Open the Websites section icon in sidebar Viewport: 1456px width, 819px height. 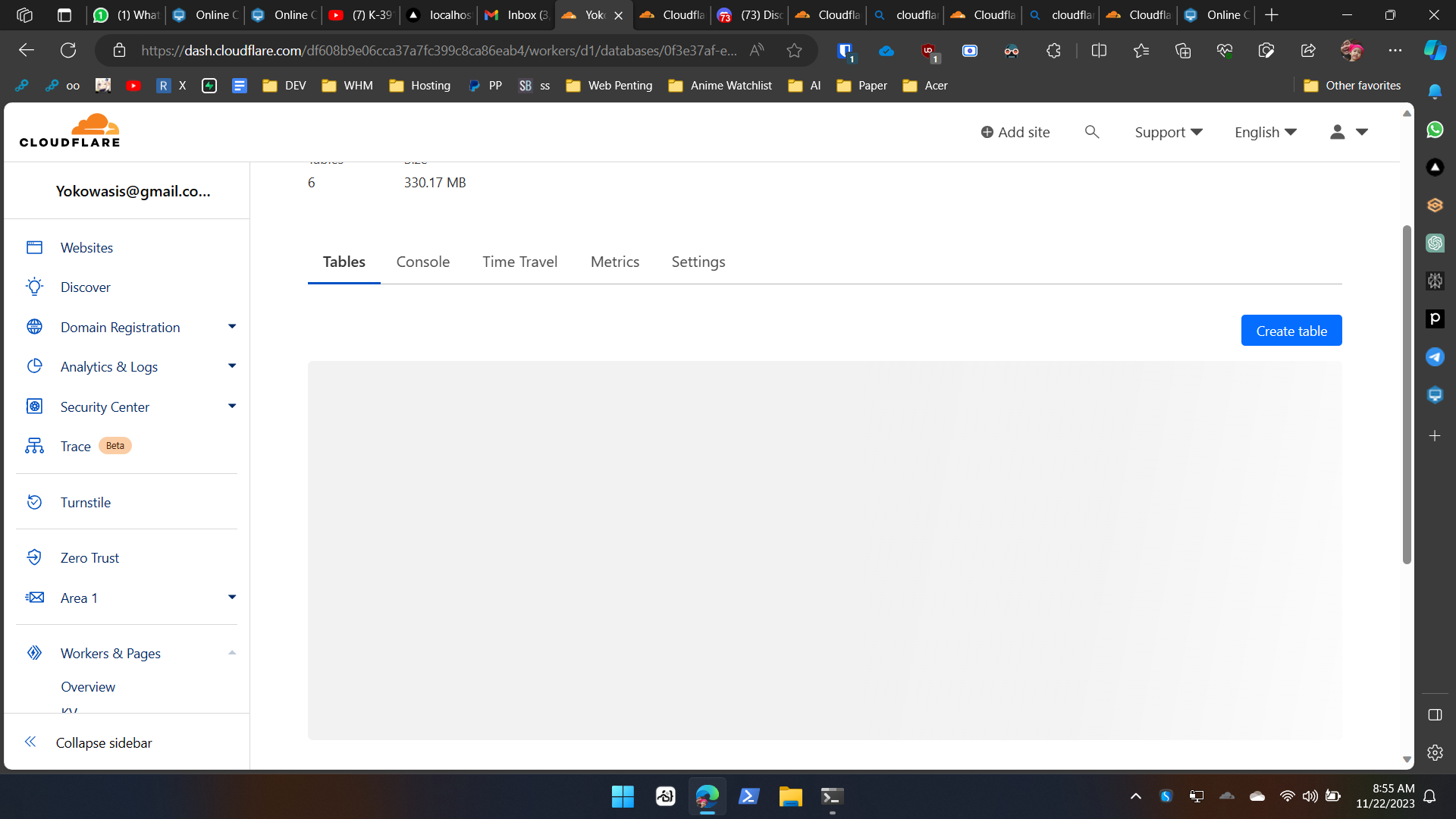34,247
